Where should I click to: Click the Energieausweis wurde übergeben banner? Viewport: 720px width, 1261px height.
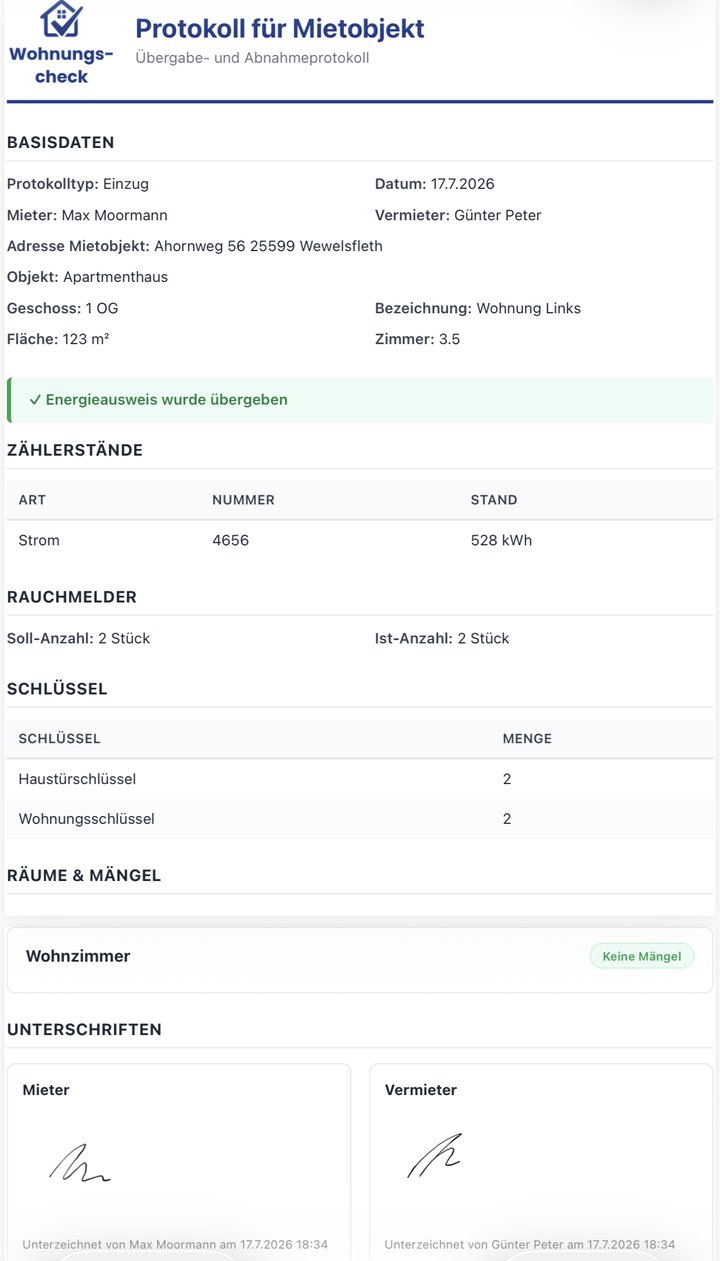[360, 400]
